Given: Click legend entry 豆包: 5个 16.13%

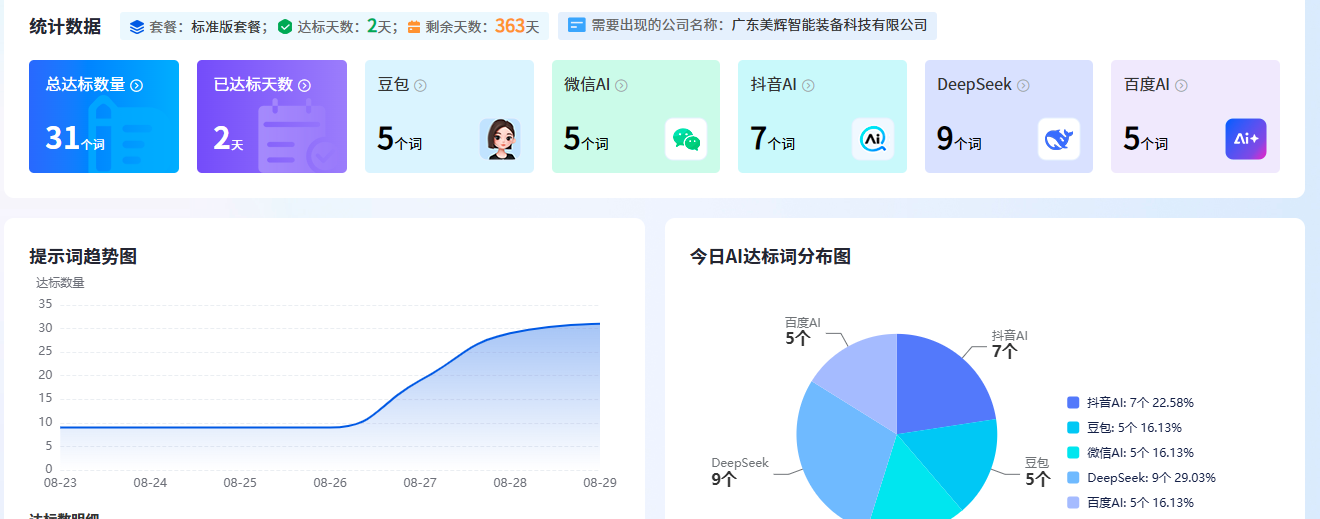Looking at the screenshot, I should tap(1125, 428).
